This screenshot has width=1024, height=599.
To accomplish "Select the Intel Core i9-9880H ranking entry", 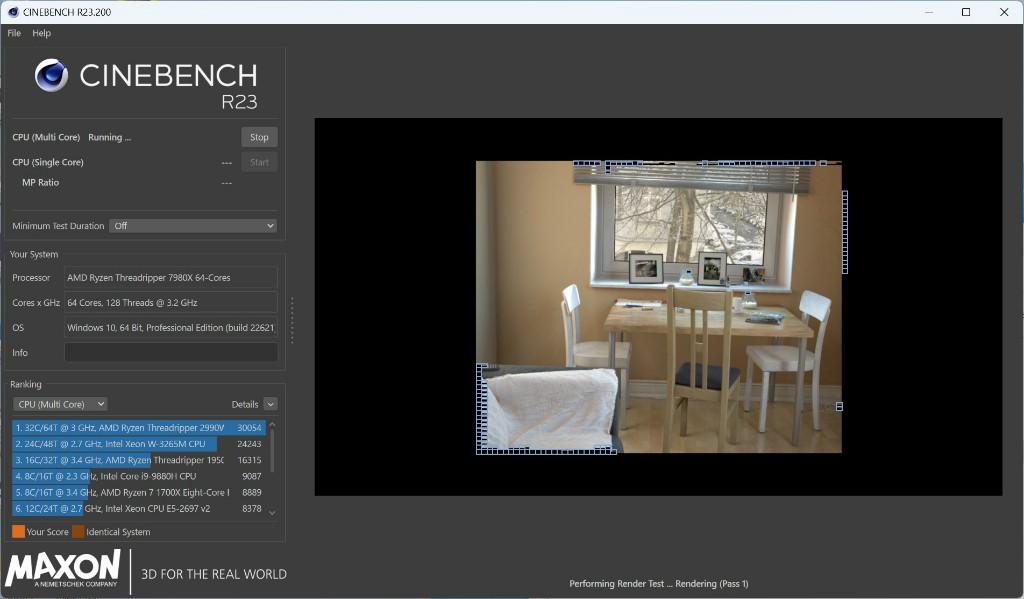I will pyautogui.click(x=130, y=476).
